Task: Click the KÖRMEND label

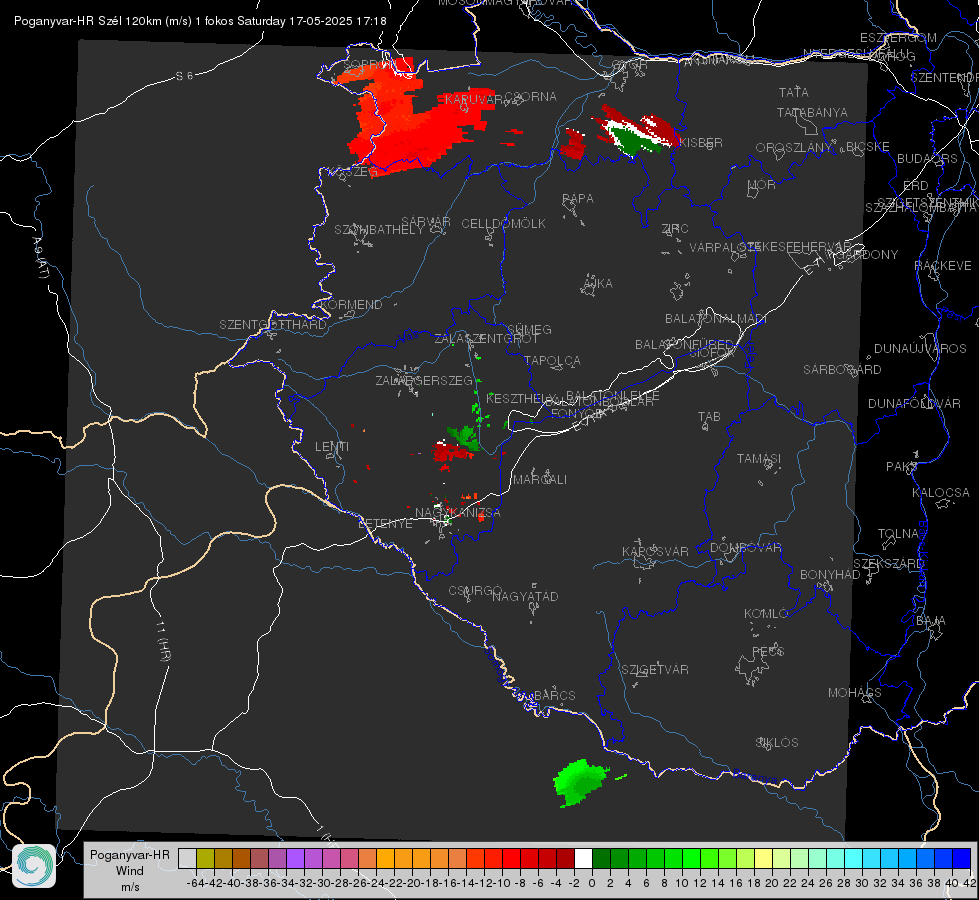Action: point(350,304)
